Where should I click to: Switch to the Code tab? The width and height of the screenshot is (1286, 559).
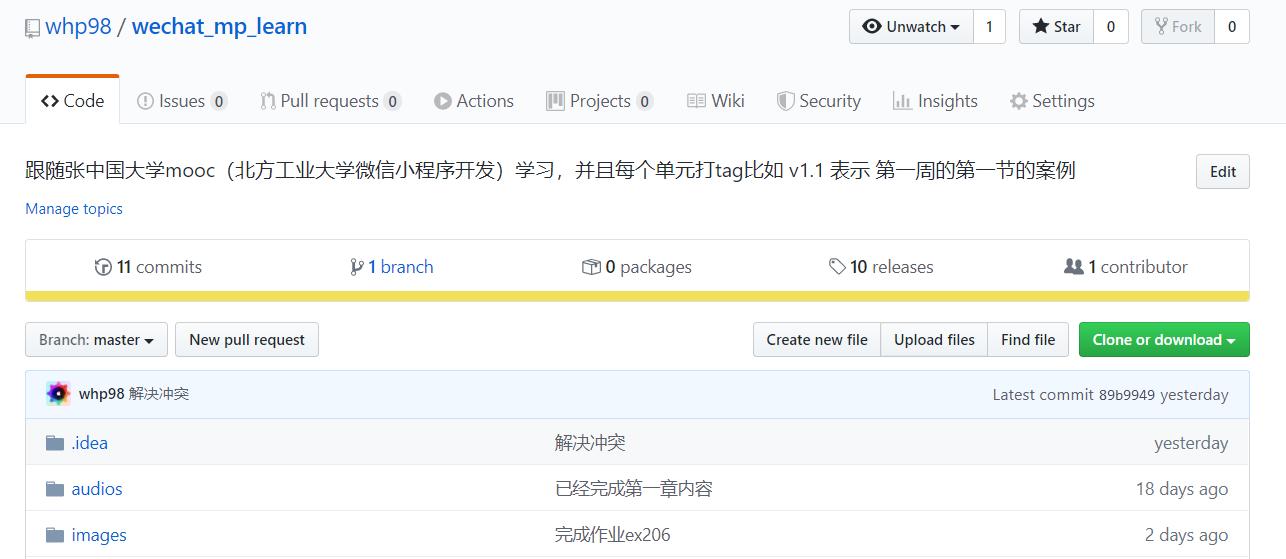click(72, 101)
